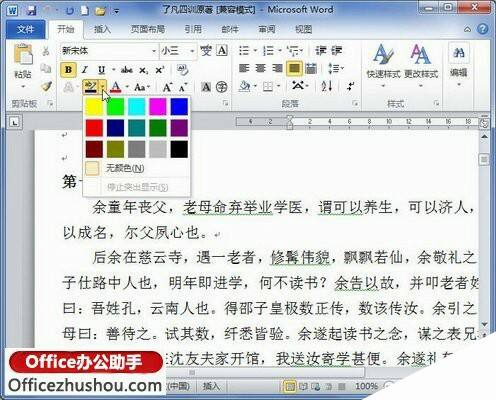Click the character border A icon
Viewport: 496px width, 400px height.
click(222, 51)
